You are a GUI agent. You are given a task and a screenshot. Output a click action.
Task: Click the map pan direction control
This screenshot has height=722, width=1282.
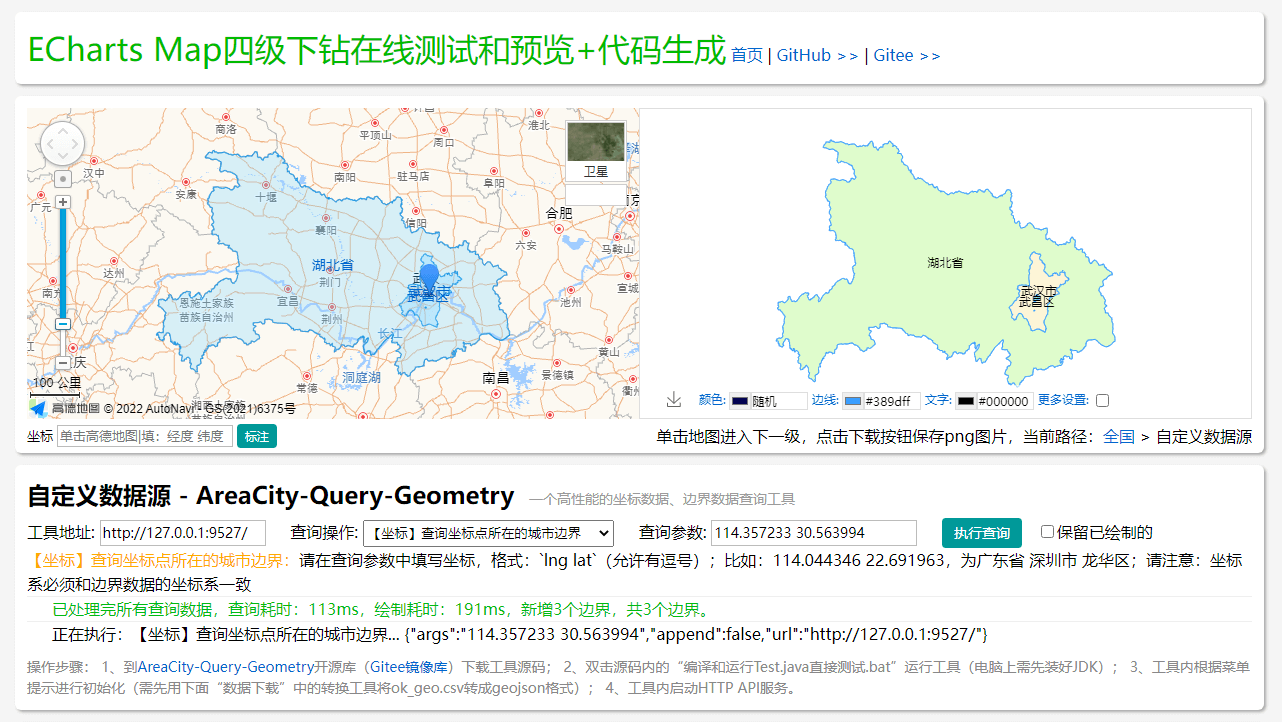pos(62,144)
